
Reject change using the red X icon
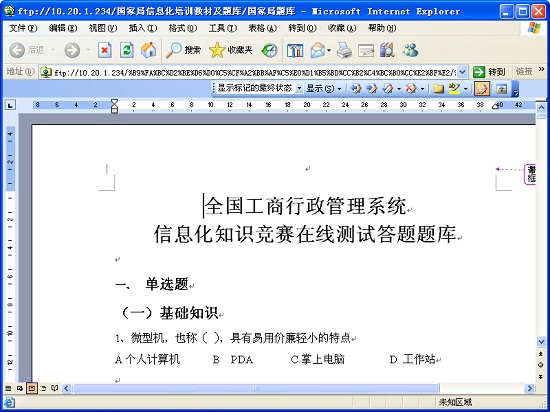(x=410, y=89)
